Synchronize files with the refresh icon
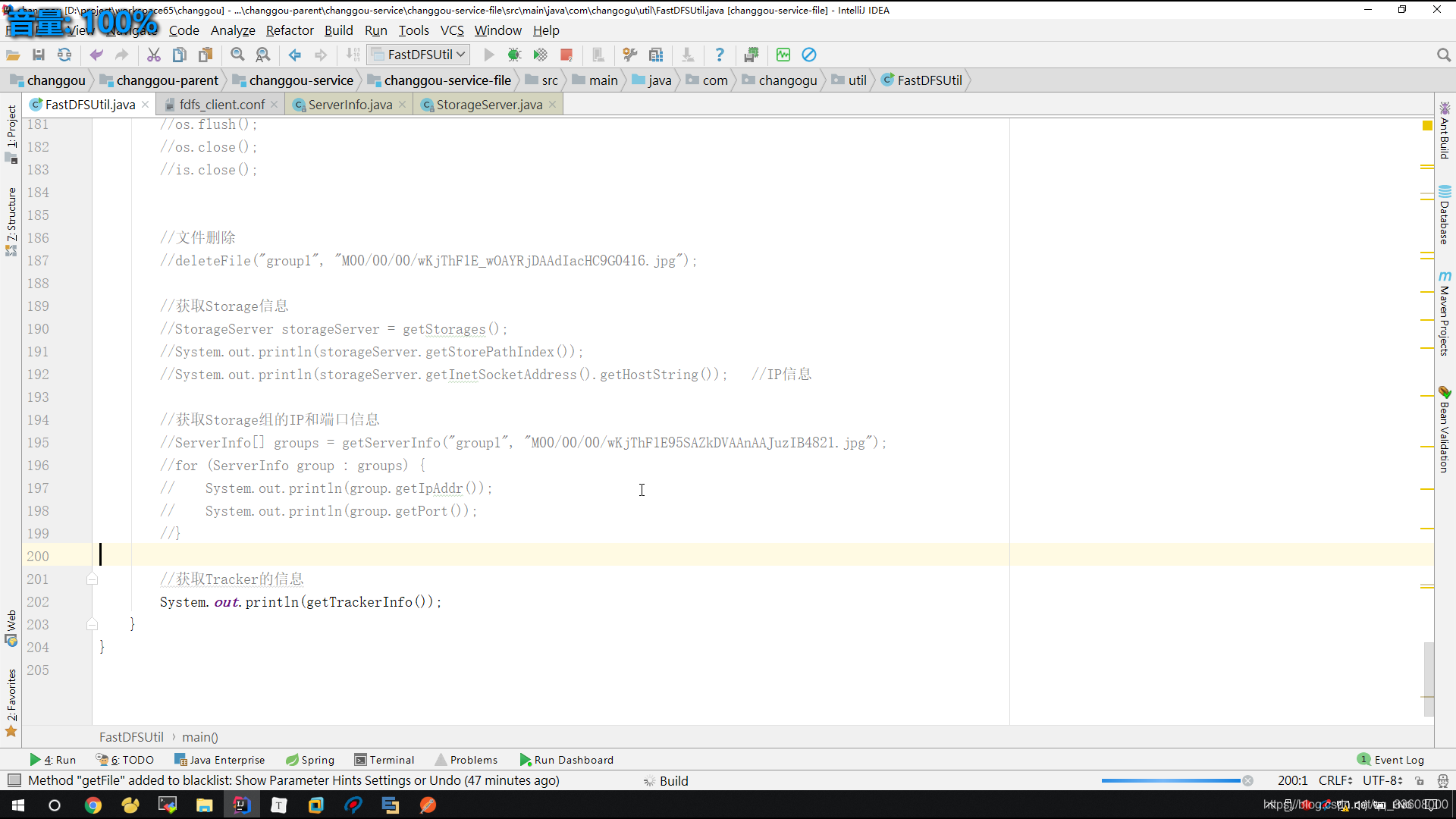Viewport: 1456px width, 819px height. (x=64, y=55)
